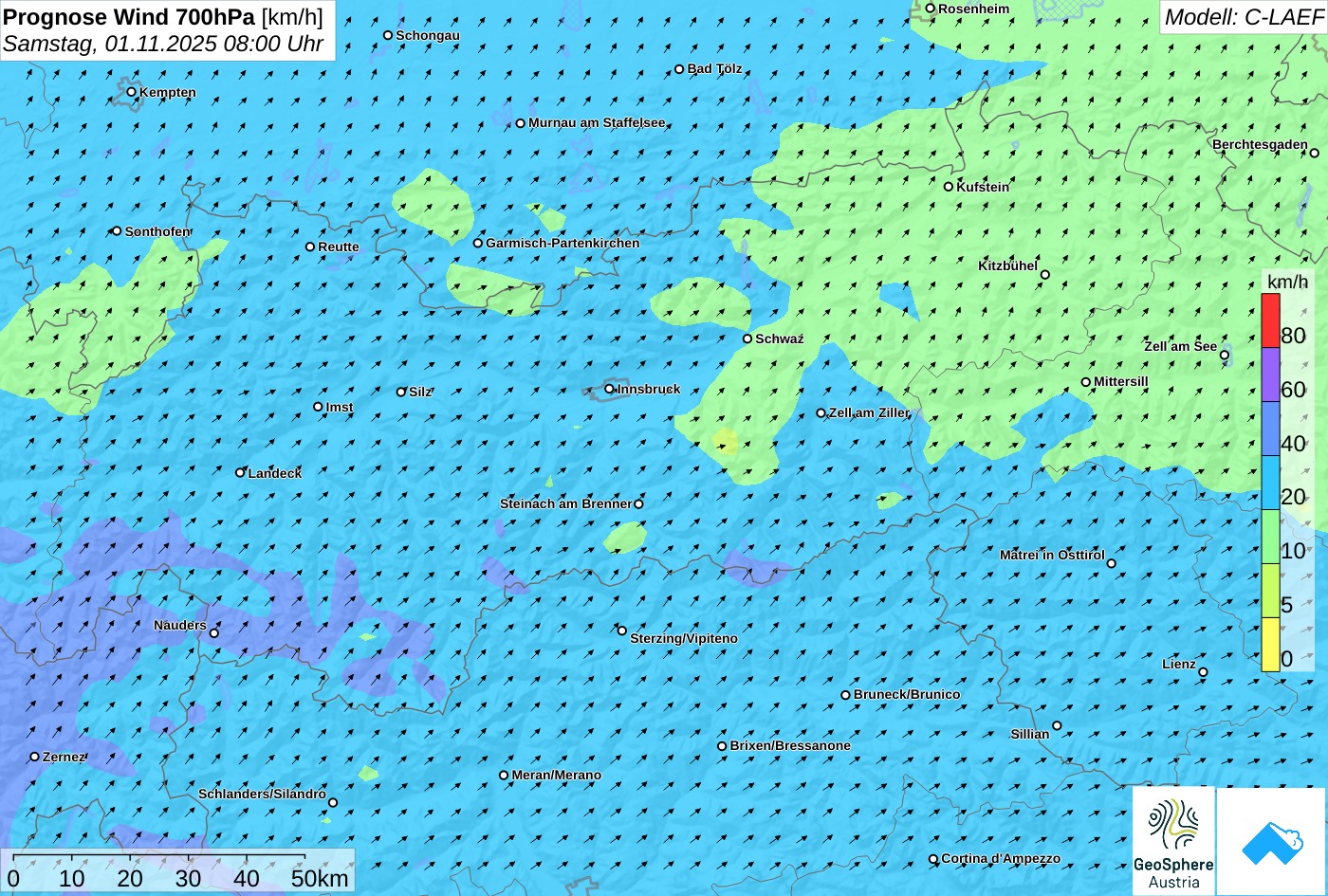Click the 'Zell am Ziller' label
This screenshot has width=1328, height=896.
(x=869, y=413)
